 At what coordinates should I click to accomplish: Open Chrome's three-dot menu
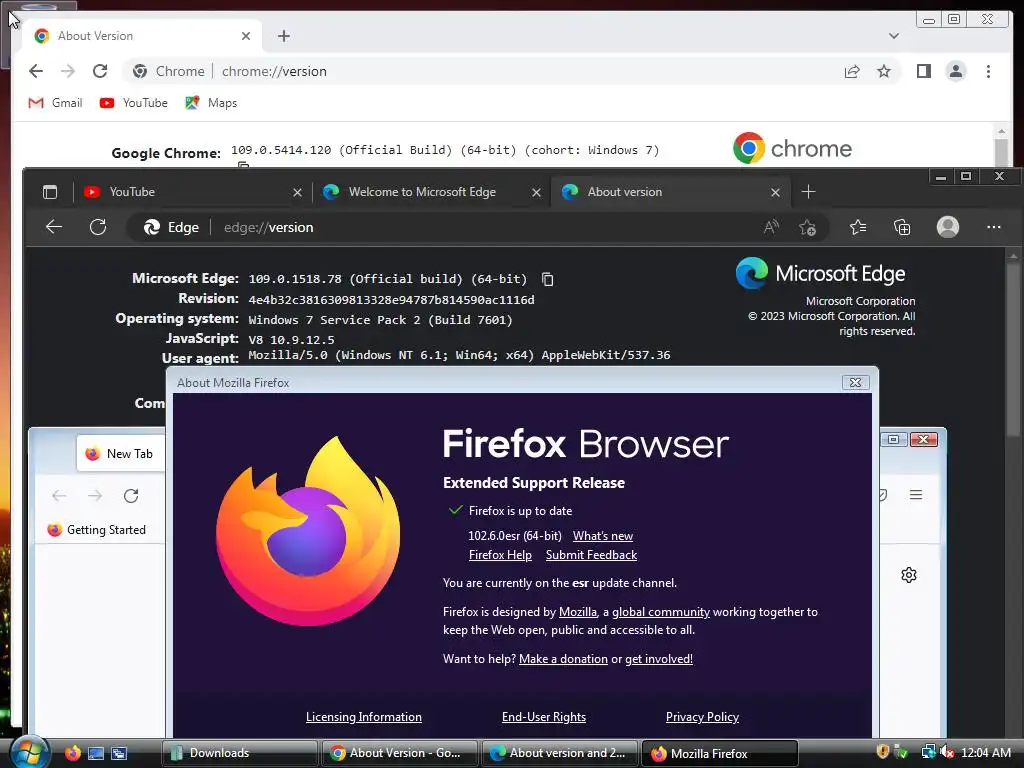(x=988, y=71)
